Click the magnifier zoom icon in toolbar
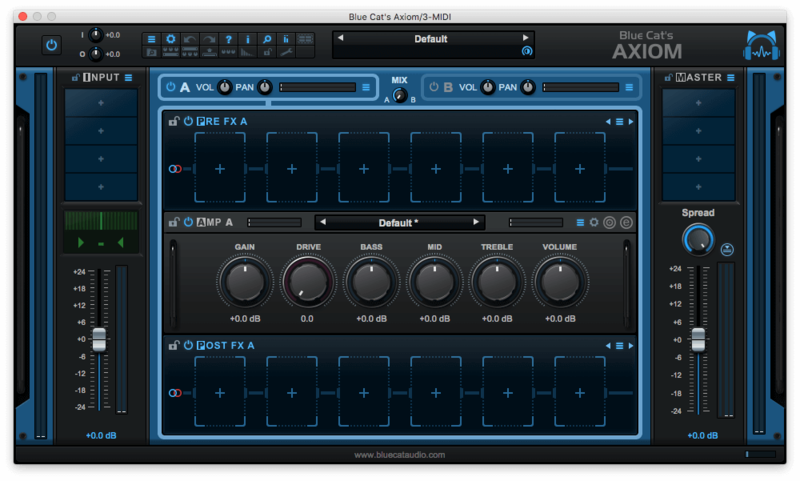The height and width of the screenshot is (481, 800). point(267,39)
